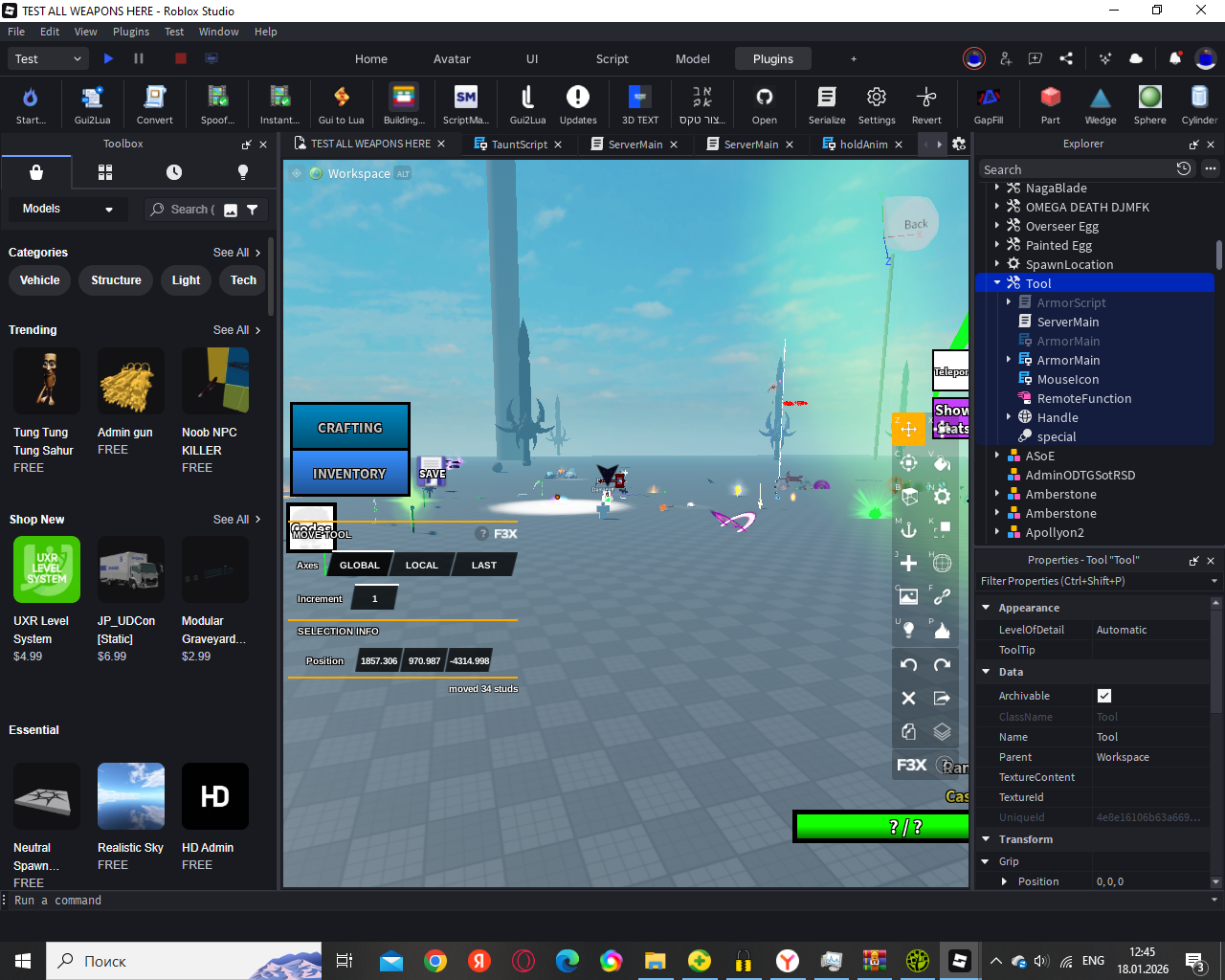Run the Convert plugin

pos(154,104)
